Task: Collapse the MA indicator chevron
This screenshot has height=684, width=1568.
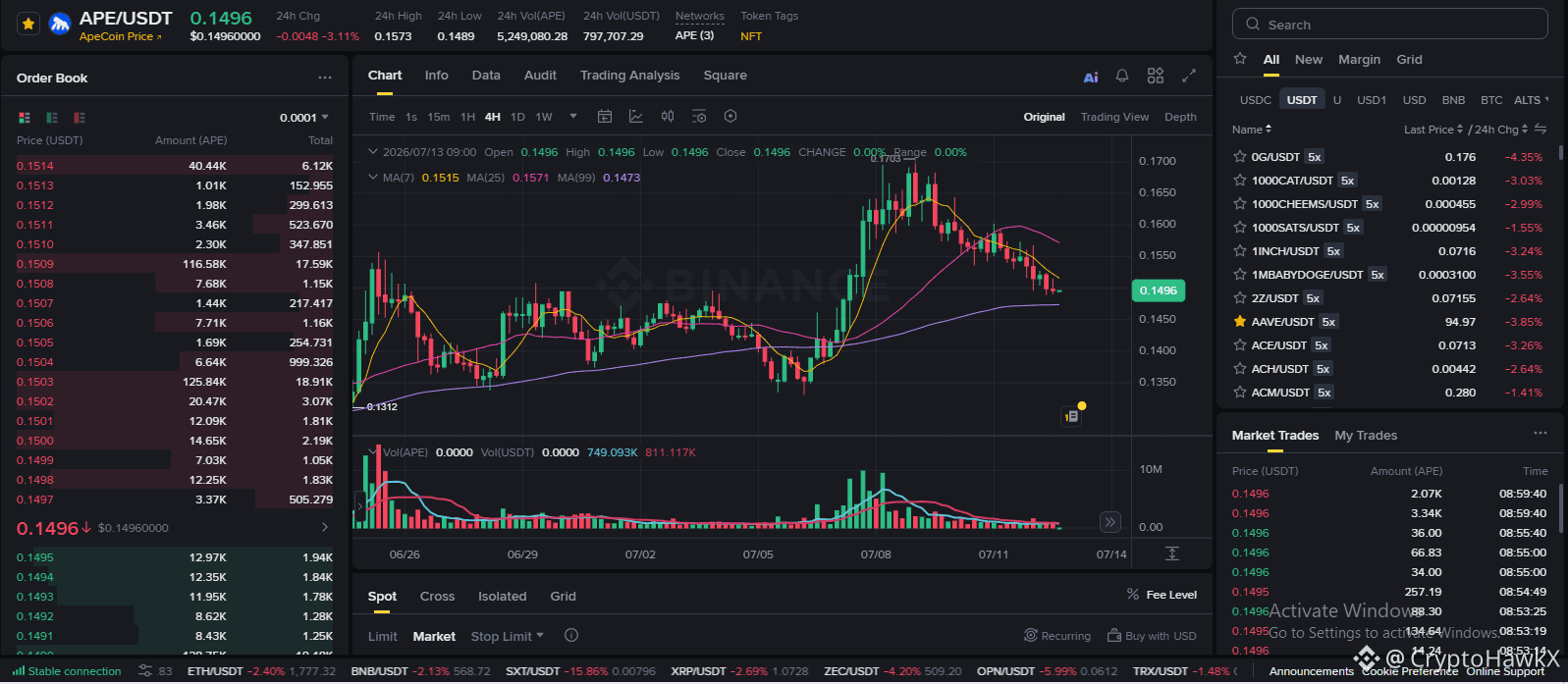Action: [x=373, y=178]
